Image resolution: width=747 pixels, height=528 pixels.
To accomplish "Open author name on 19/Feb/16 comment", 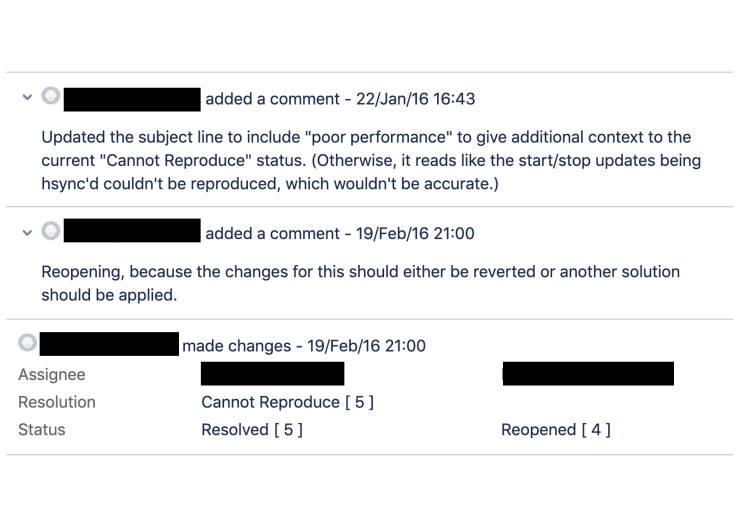I will 139,233.
